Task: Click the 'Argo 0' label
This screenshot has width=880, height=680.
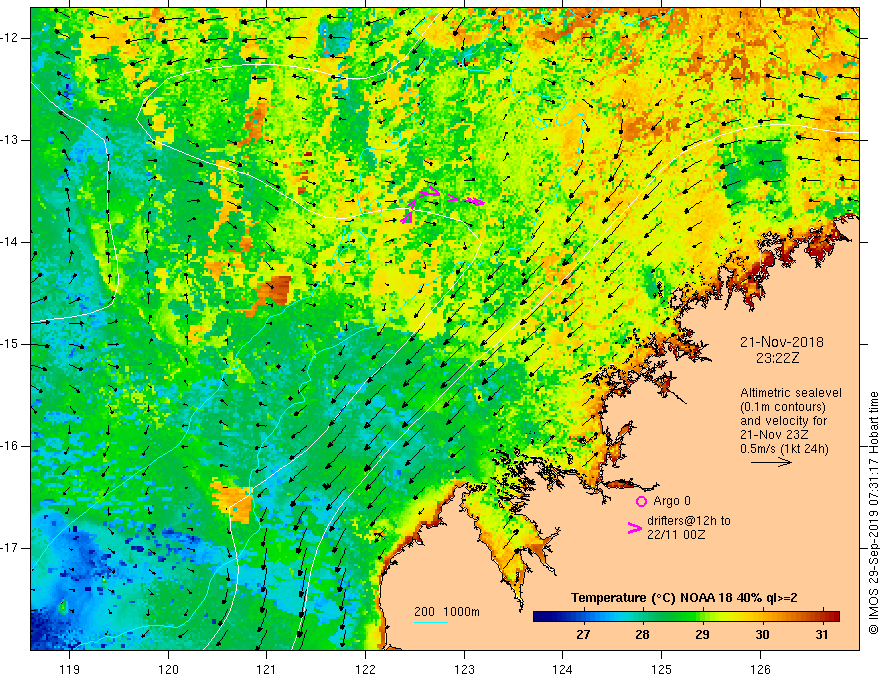Action: click(672, 501)
